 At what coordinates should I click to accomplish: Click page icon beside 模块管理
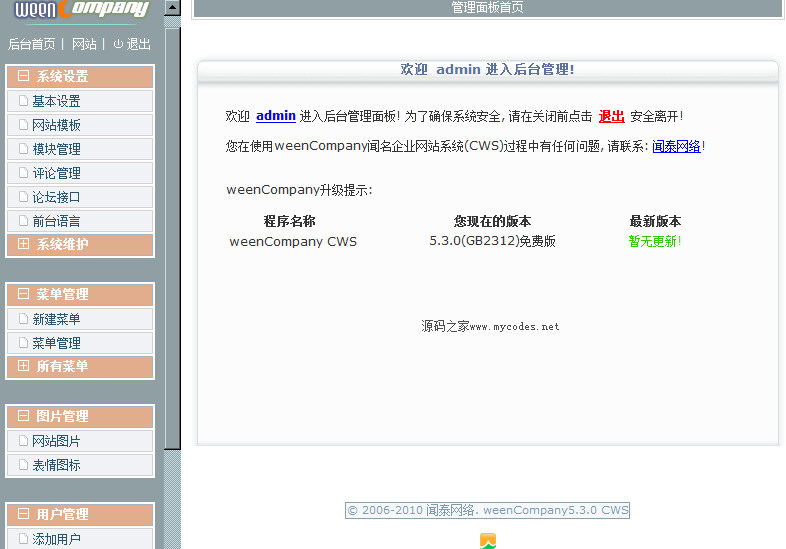click(23, 149)
